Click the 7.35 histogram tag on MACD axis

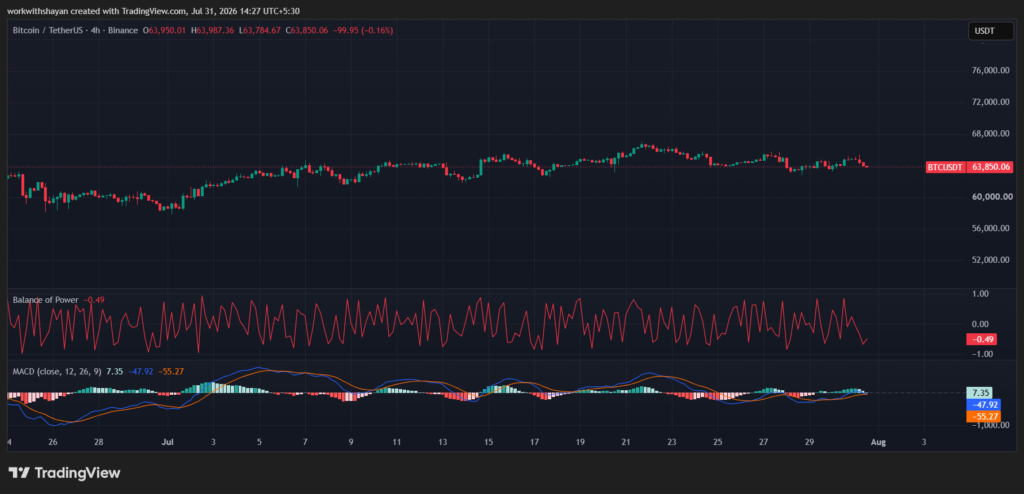pos(980,393)
